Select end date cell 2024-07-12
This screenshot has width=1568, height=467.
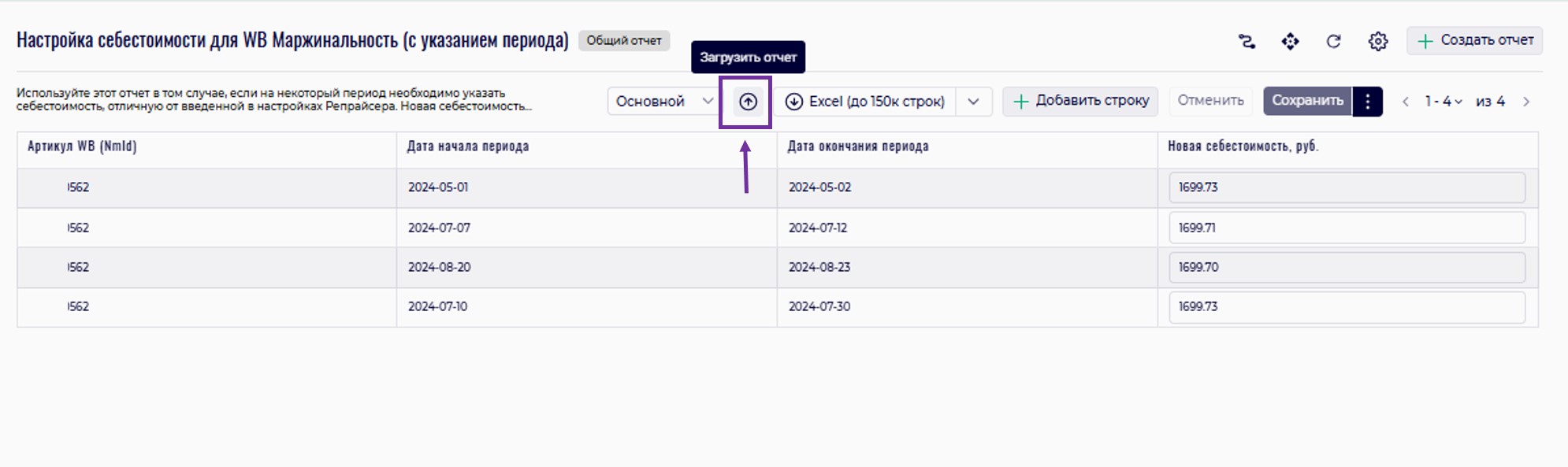(967, 228)
